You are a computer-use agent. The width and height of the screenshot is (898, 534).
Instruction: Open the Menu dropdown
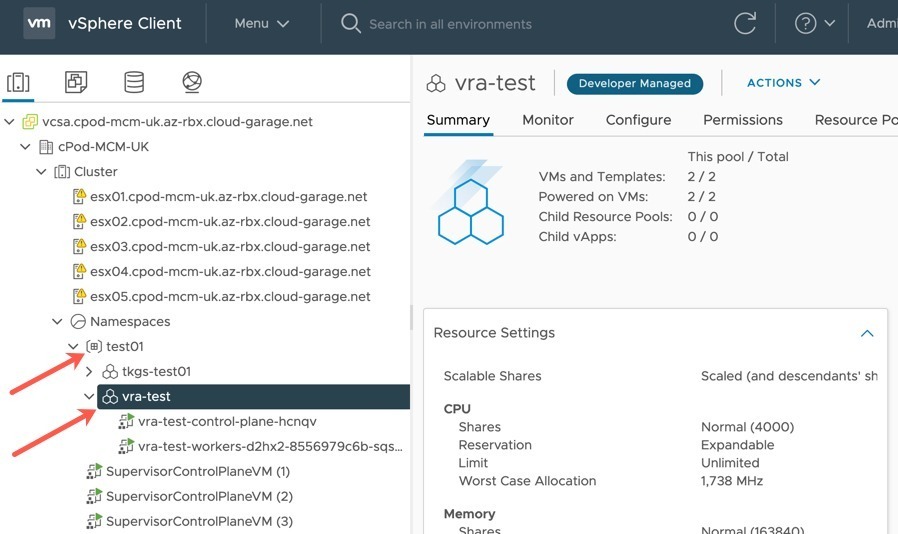pos(262,23)
